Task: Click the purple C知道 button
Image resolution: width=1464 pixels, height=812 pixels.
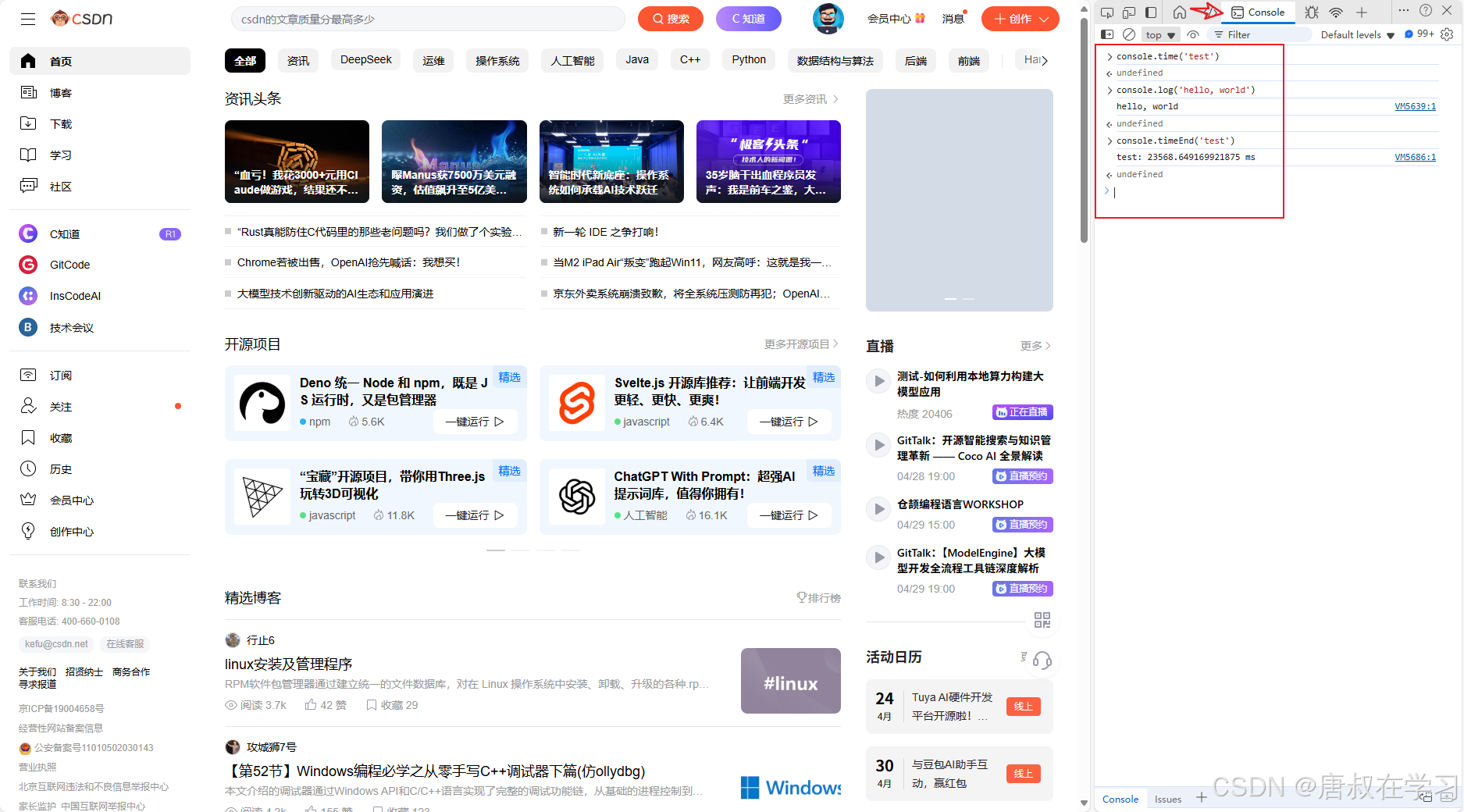Action: click(748, 19)
